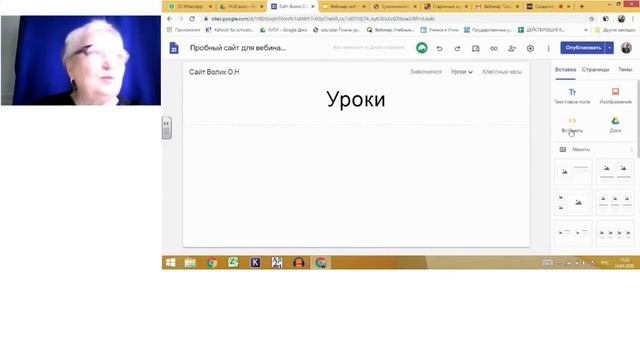The width and height of the screenshot is (640, 360).
Task: Undo the last change
Action: click(439, 49)
